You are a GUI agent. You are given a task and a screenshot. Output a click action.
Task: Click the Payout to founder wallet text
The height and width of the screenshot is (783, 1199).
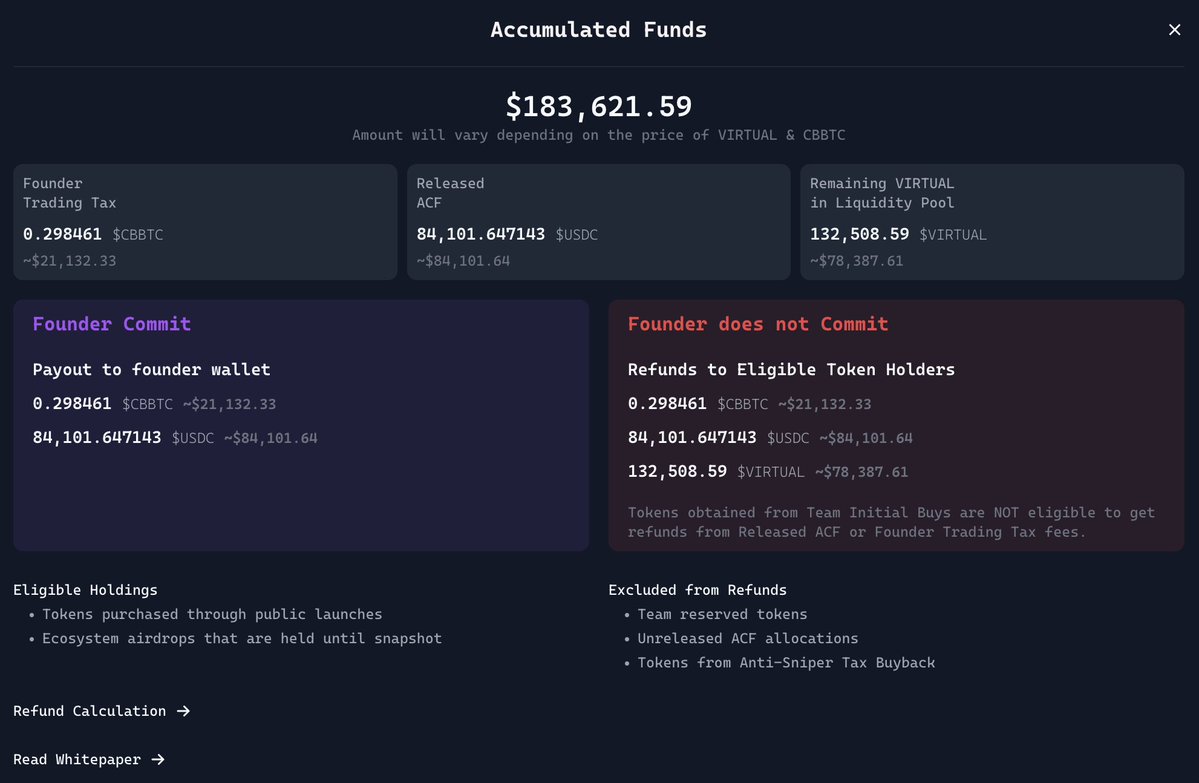[x=151, y=370]
